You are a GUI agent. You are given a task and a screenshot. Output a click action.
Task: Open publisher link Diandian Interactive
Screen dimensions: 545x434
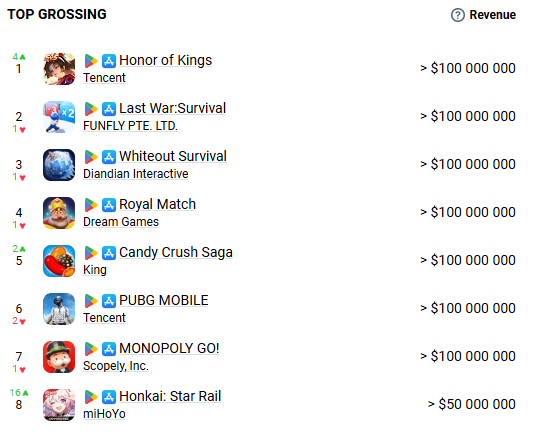pos(136,174)
